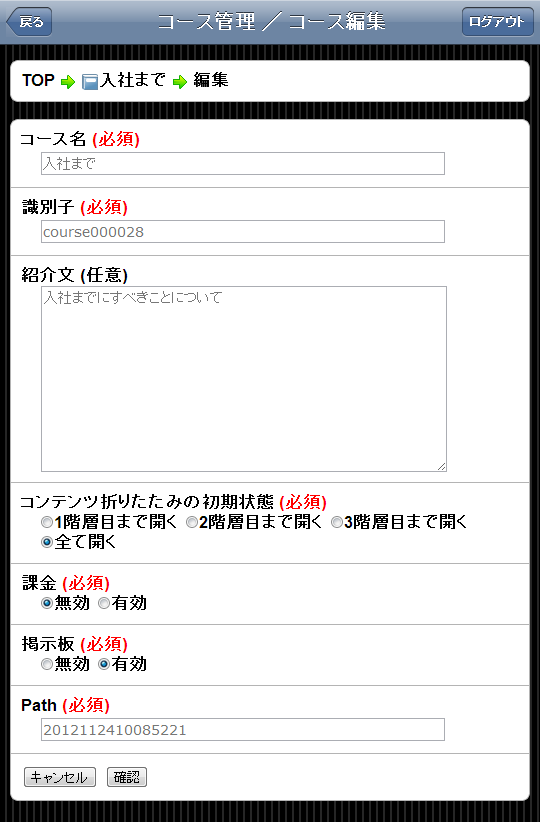The image size is (540, 822).
Task: Click the green arrow before 編集
Action: [x=180, y=82]
